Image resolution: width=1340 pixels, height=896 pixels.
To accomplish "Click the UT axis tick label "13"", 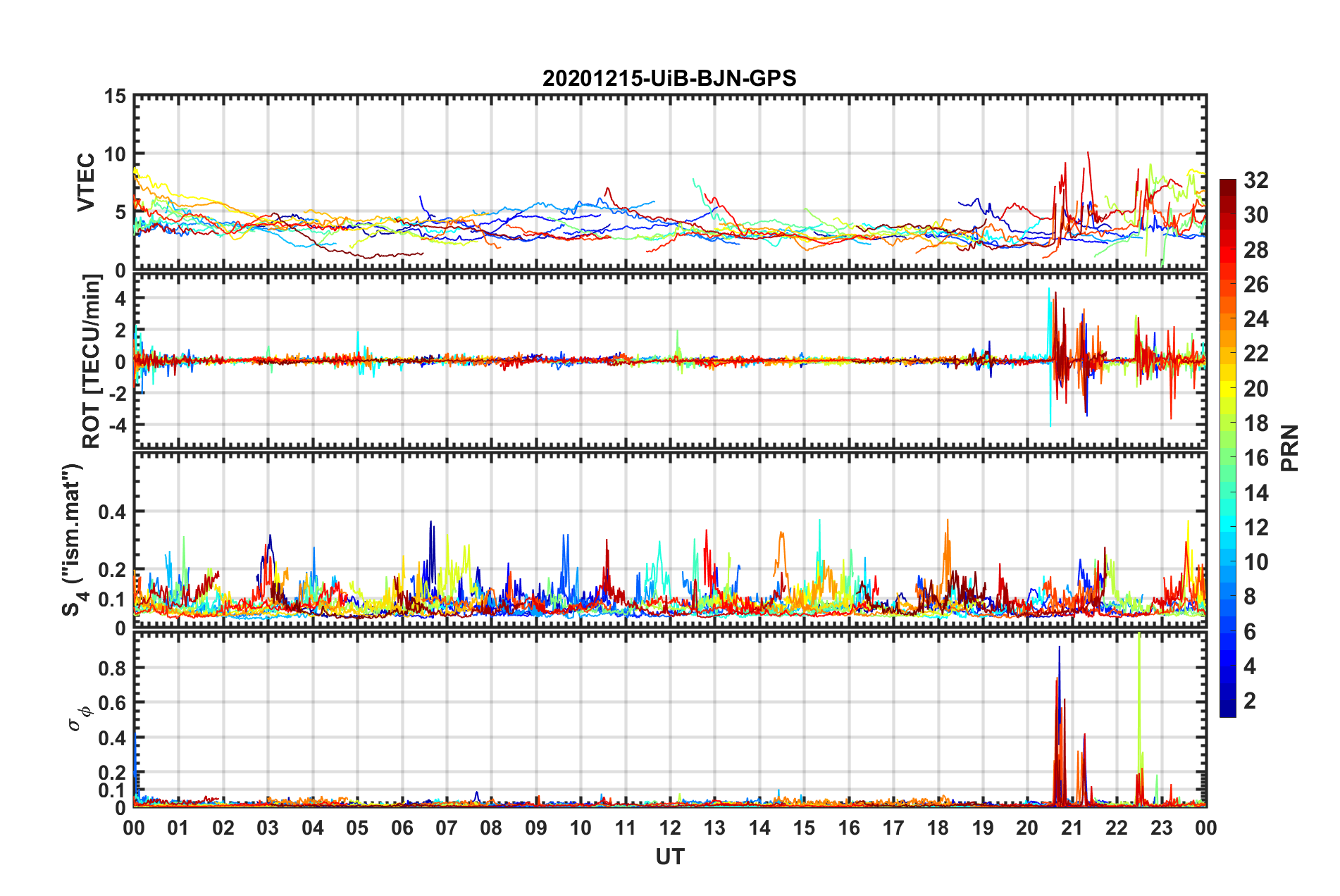I will [714, 828].
